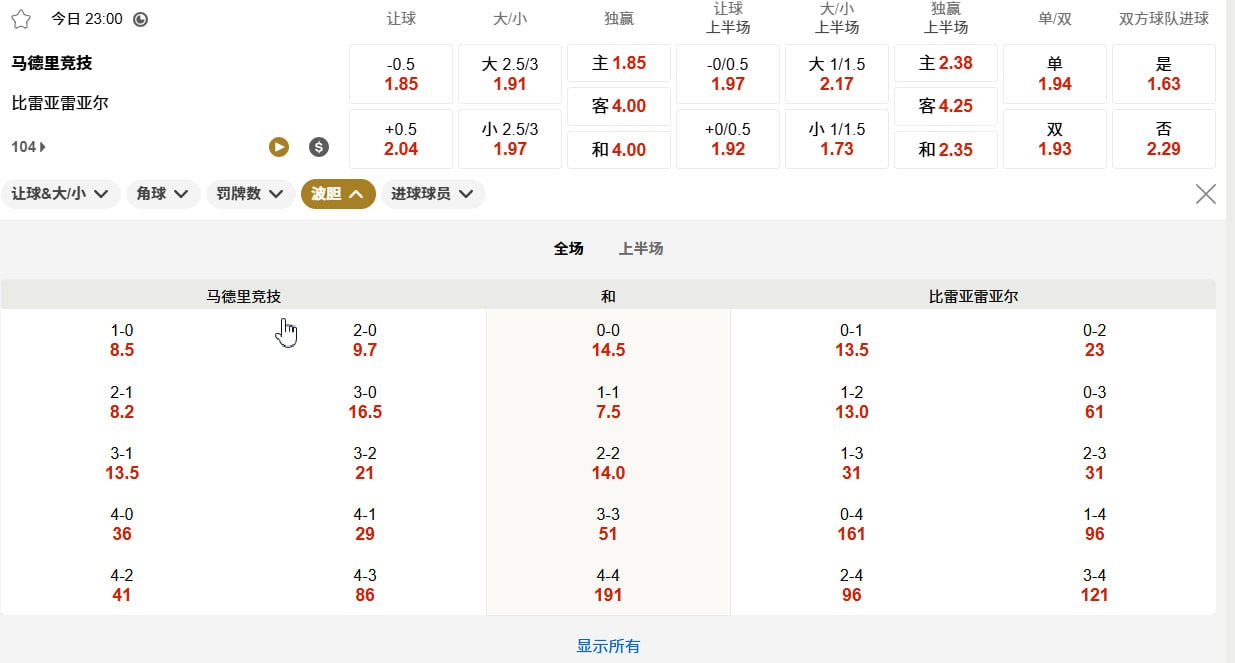1235x663 pixels.
Task: Pick correct score 4-0 at 36
Action: 122,524
